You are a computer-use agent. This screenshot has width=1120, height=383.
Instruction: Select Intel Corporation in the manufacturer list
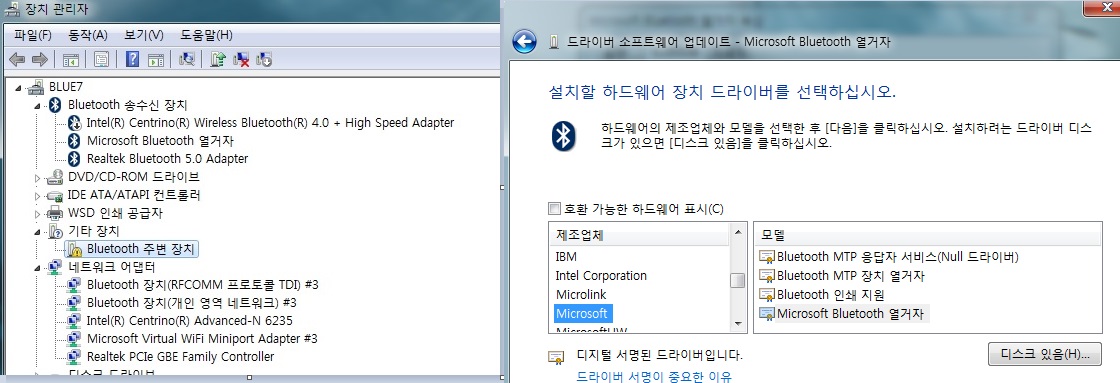pyautogui.click(x=601, y=276)
